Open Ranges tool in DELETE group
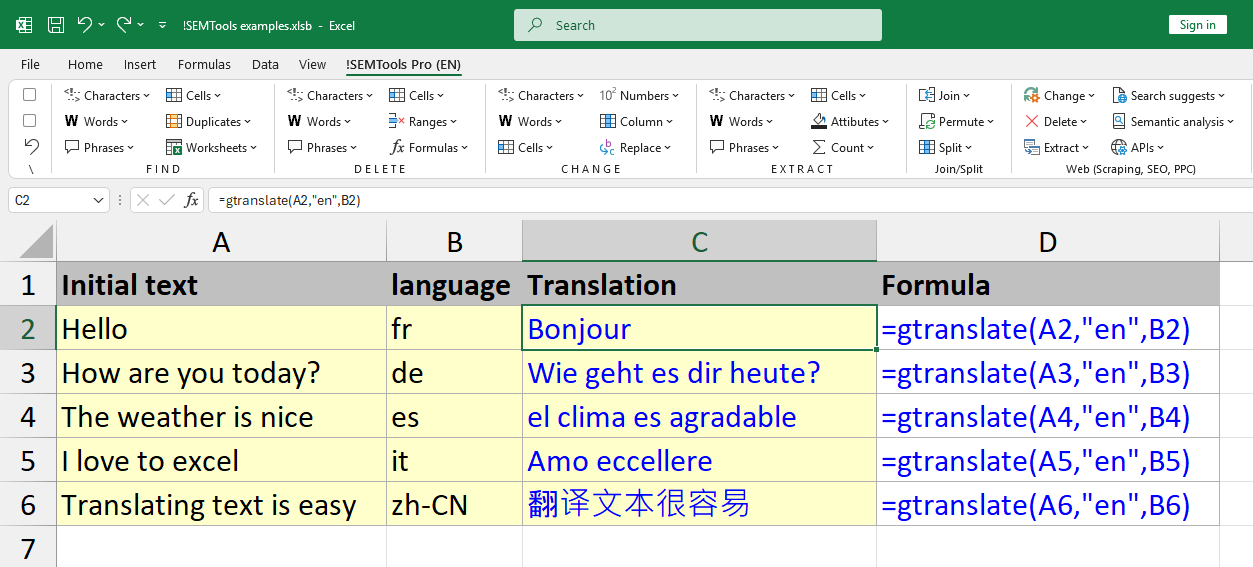The image size is (1253, 567). point(423,122)
